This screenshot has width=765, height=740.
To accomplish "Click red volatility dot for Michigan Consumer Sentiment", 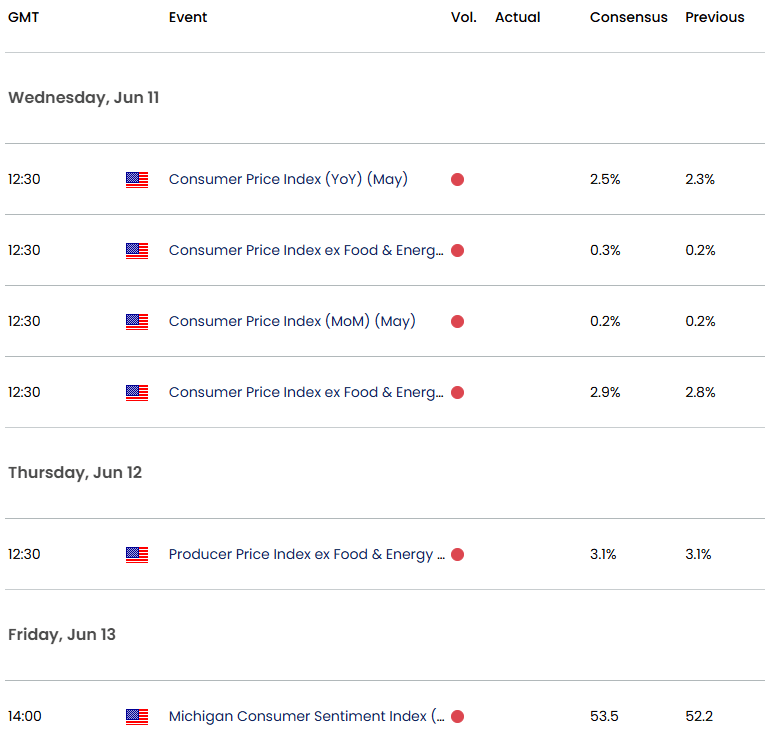I will [x=457, y=717].
